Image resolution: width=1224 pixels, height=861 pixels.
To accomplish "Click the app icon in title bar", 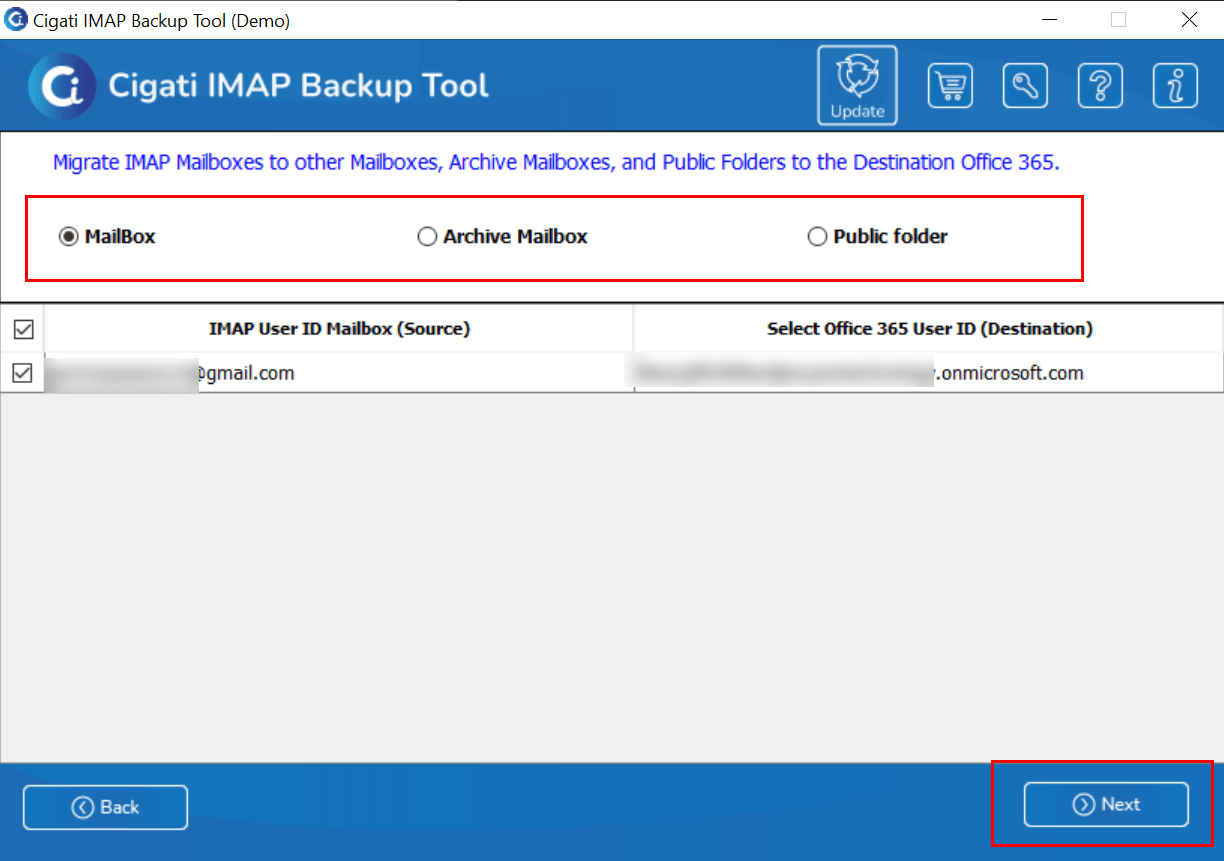I will (x=16, y=19).
